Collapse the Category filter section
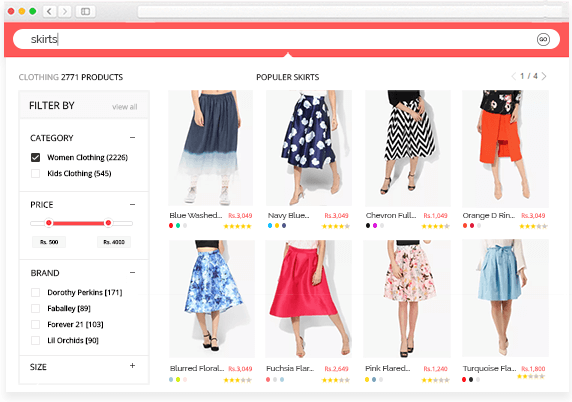This screenshot has height=402, width=572. coord(132,138)
